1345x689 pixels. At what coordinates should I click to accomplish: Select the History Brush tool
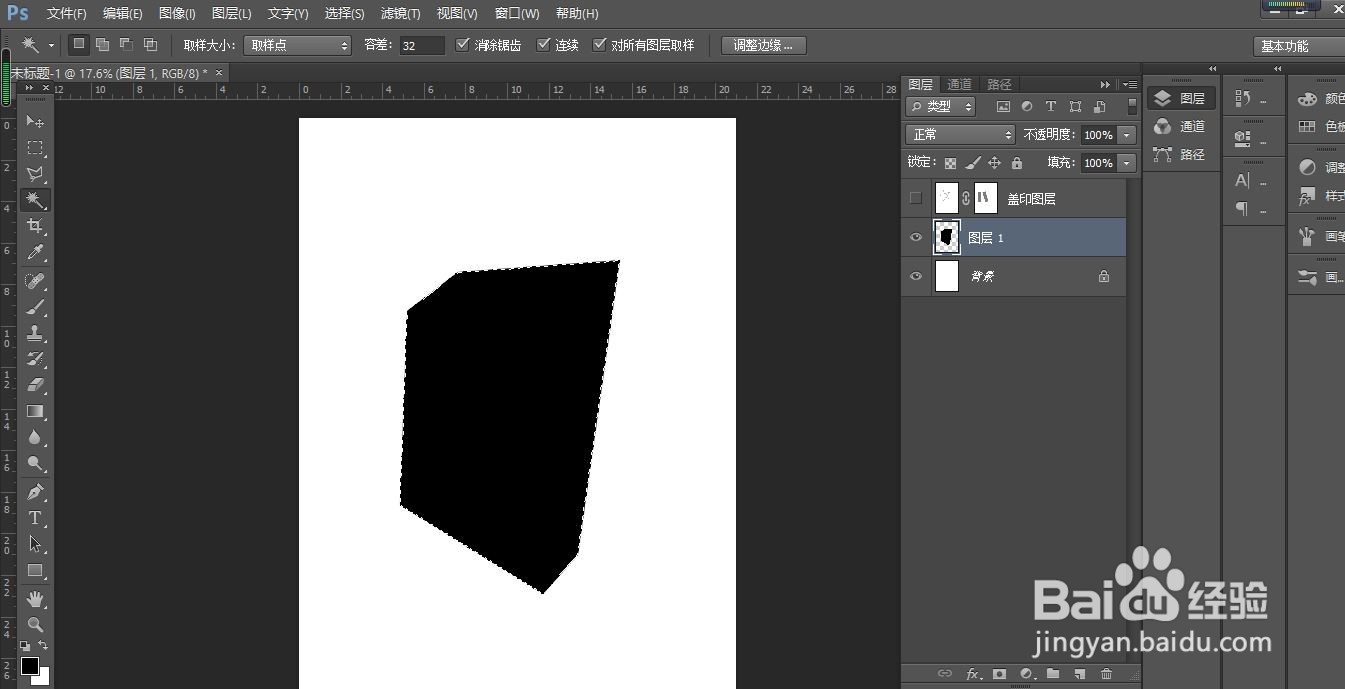[35, 358]
